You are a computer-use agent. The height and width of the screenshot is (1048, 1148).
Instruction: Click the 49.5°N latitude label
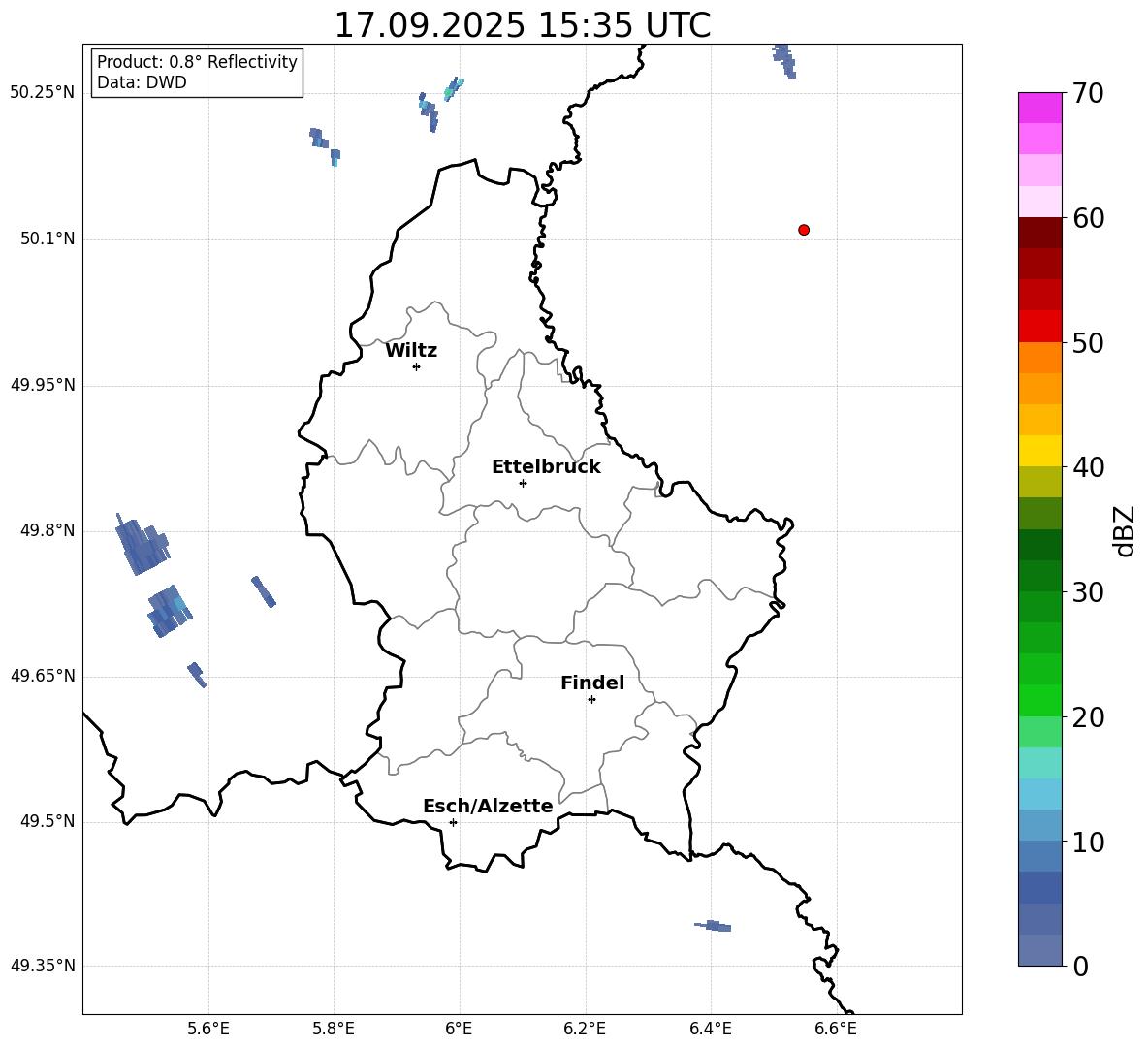click(x=48, y=821)
